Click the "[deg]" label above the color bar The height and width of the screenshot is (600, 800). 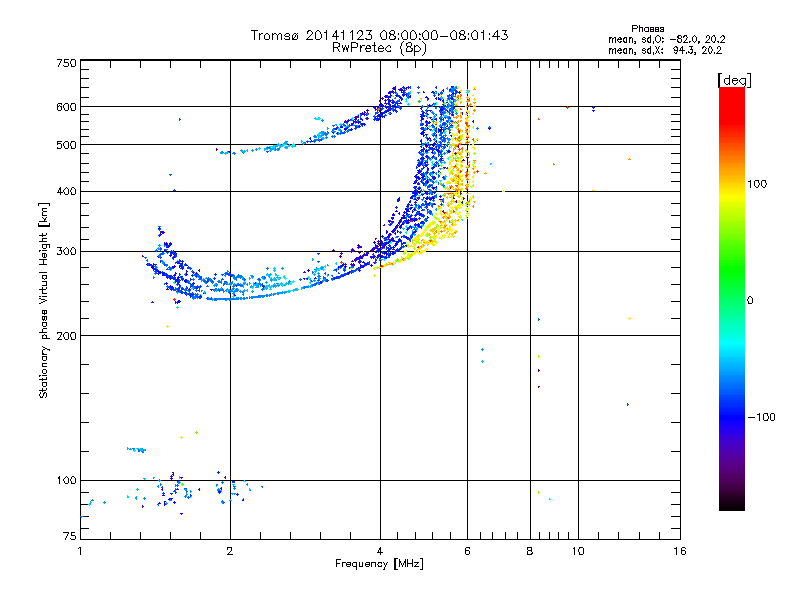(734, 80)
